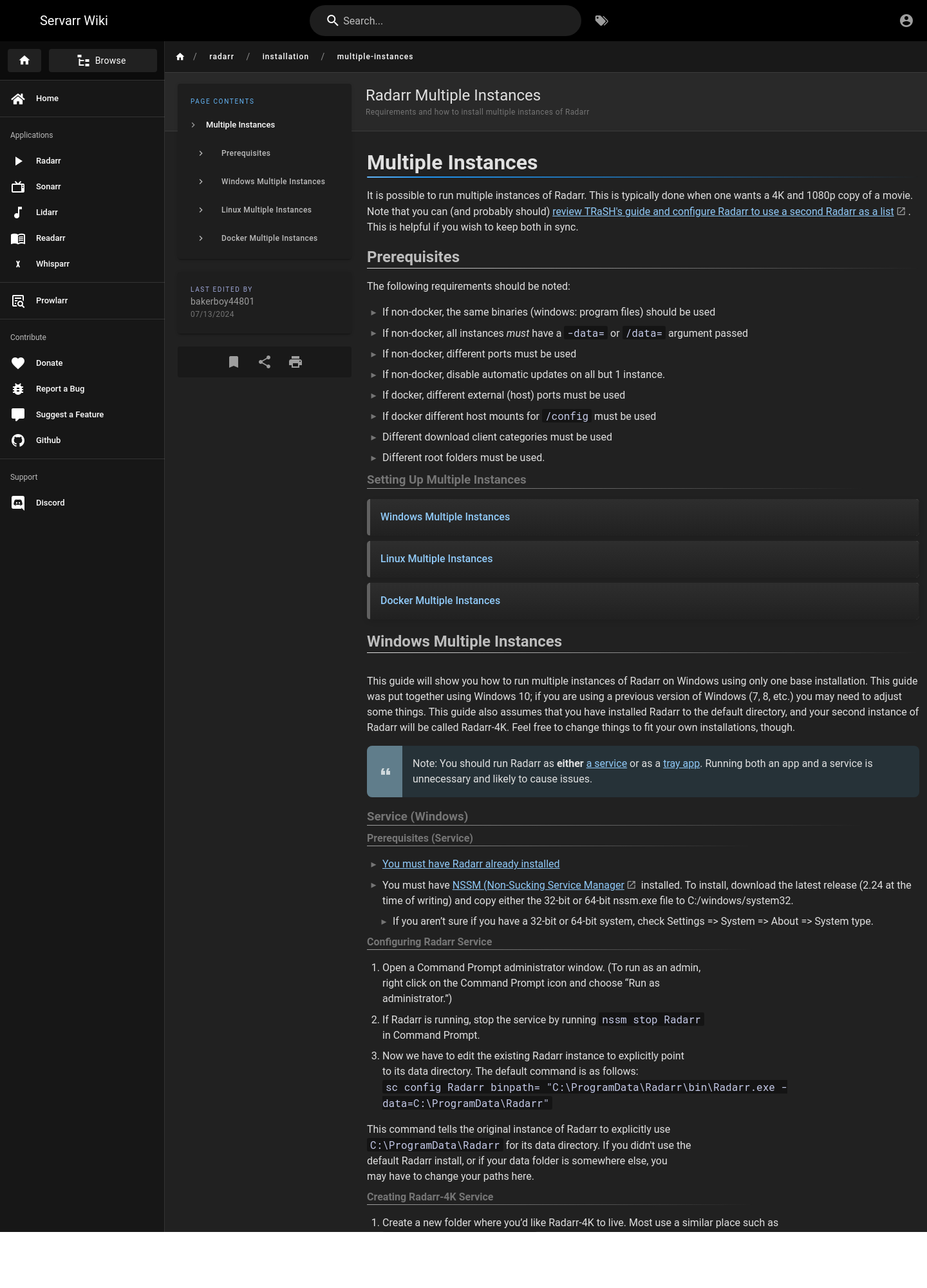Image resolution: width=927 pixels, height=1288 pixels.
Task: Click the Github logo icon
Action: coord(18,440)
